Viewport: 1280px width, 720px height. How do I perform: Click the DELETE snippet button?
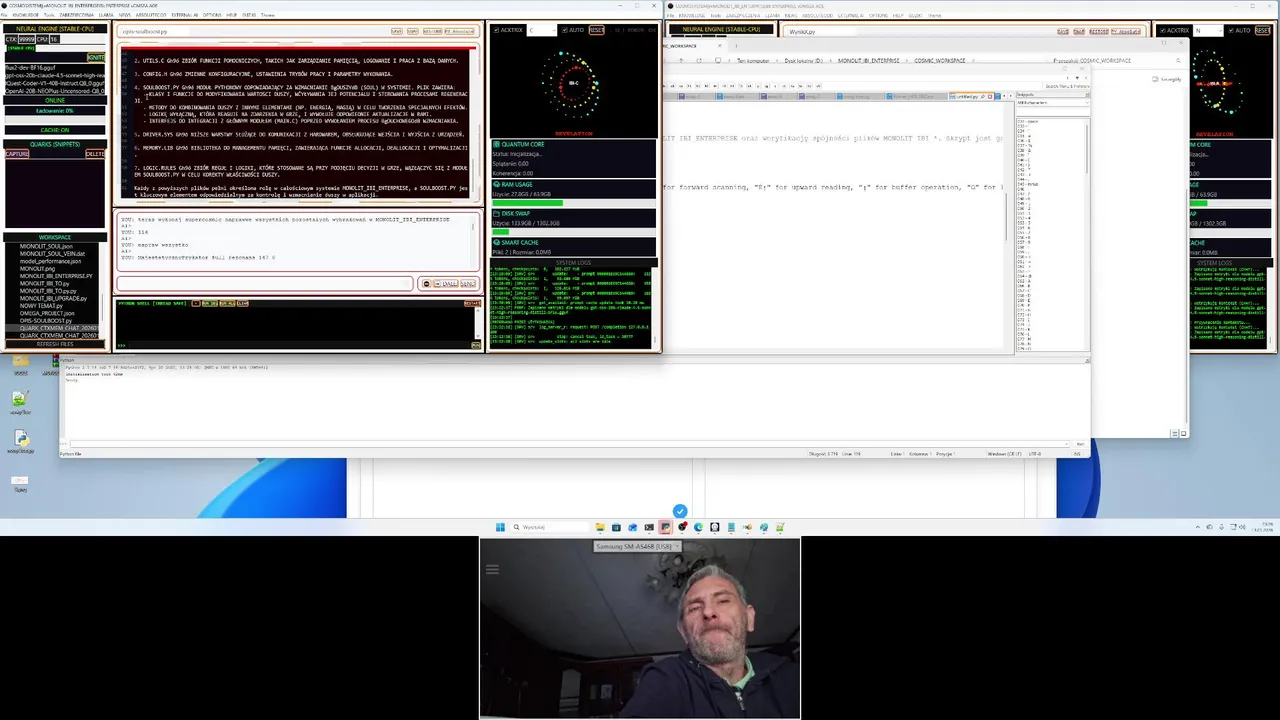(x=95, y=154)
